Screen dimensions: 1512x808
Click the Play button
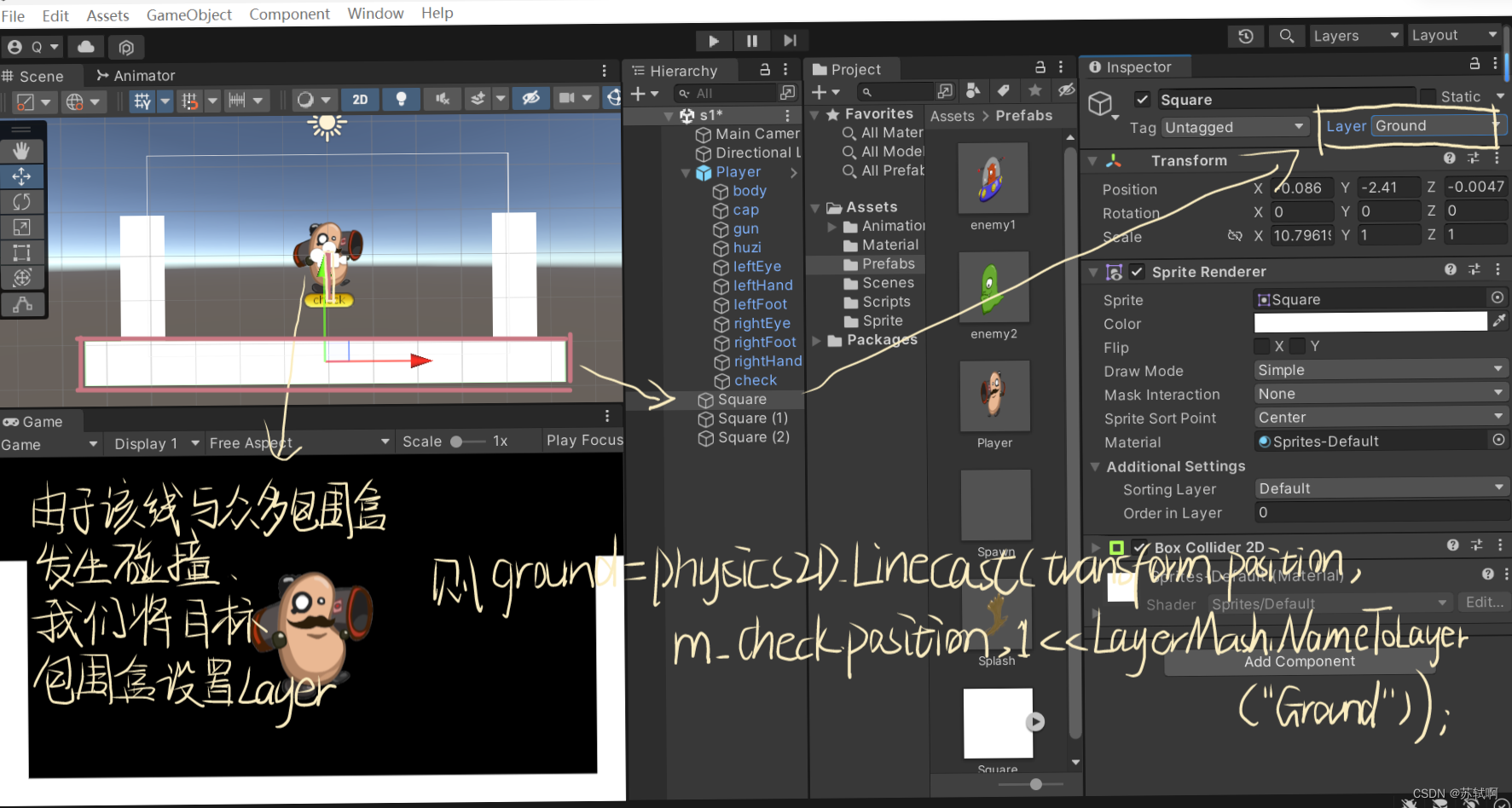pos(714,40)
